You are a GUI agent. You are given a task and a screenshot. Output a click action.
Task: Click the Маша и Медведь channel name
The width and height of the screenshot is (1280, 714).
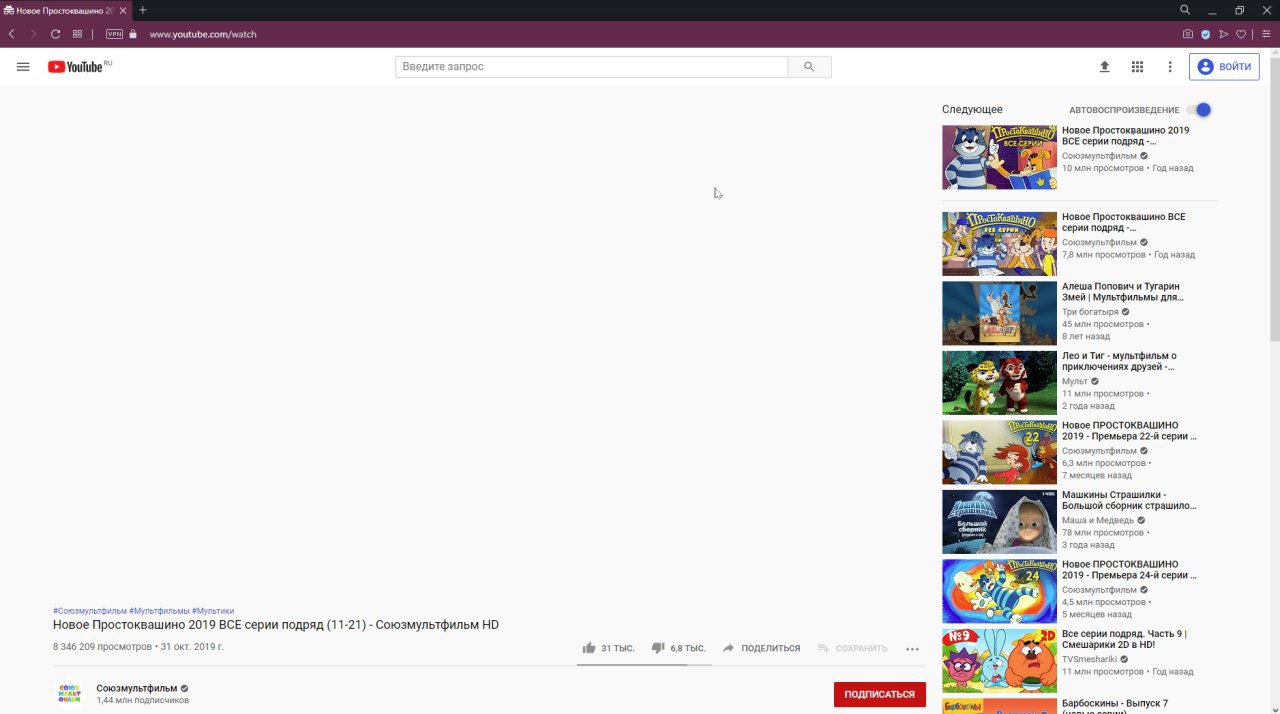click(x=1098, y=520)
